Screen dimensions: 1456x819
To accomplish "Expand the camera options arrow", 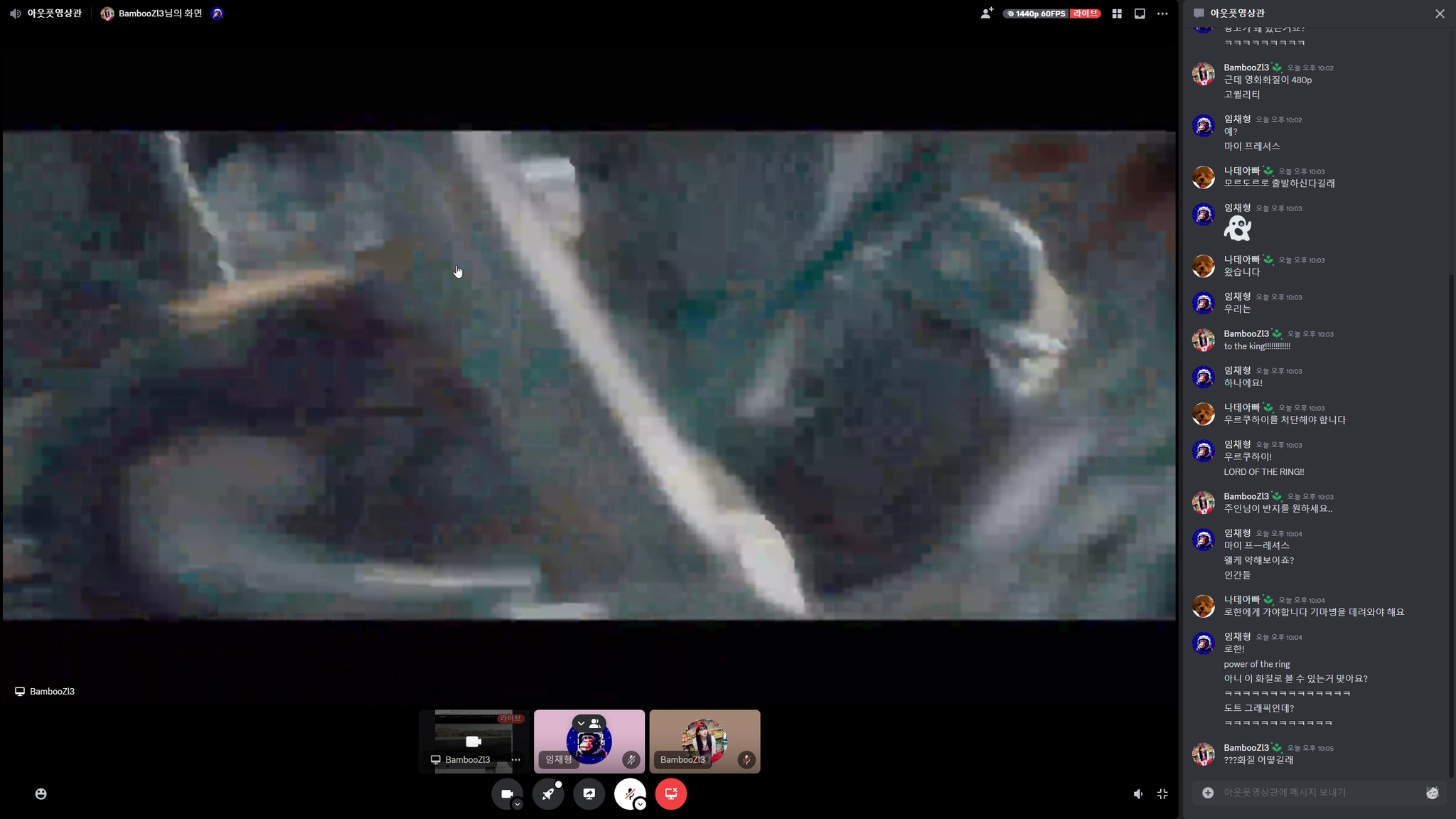I will [x=518, y=804].
